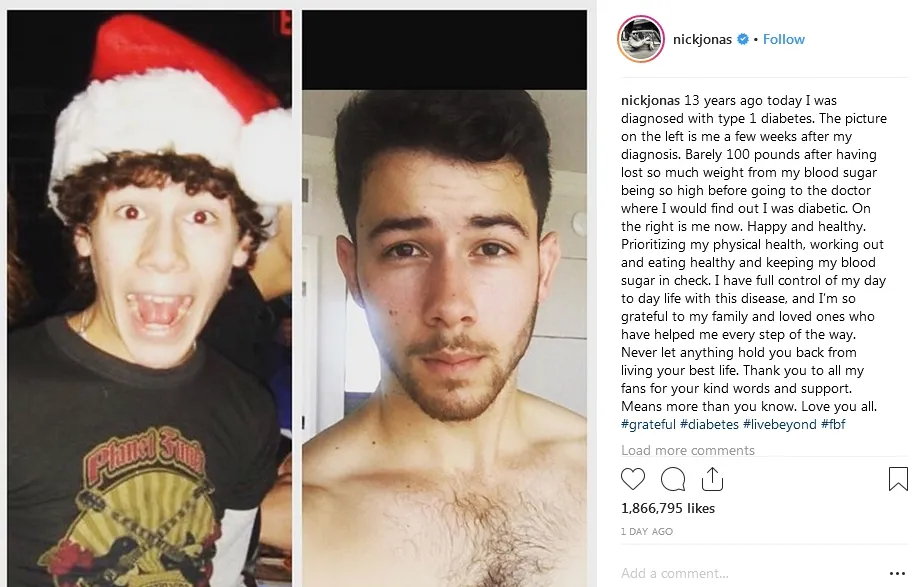Follow the nickjonas account
Image resolution: width=915 pixels, height=587 pixels.
pyautogui.click(x=784, y=39)
